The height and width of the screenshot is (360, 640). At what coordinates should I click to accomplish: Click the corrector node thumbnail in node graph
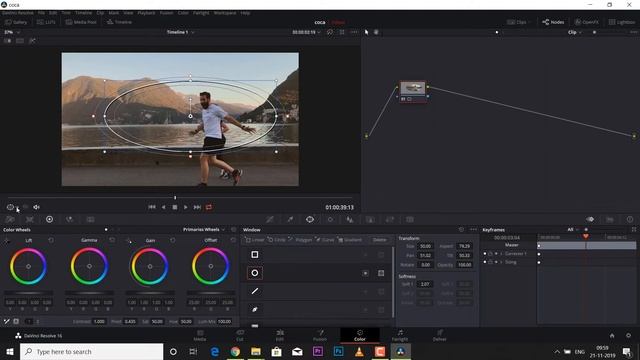coord(413,88)
